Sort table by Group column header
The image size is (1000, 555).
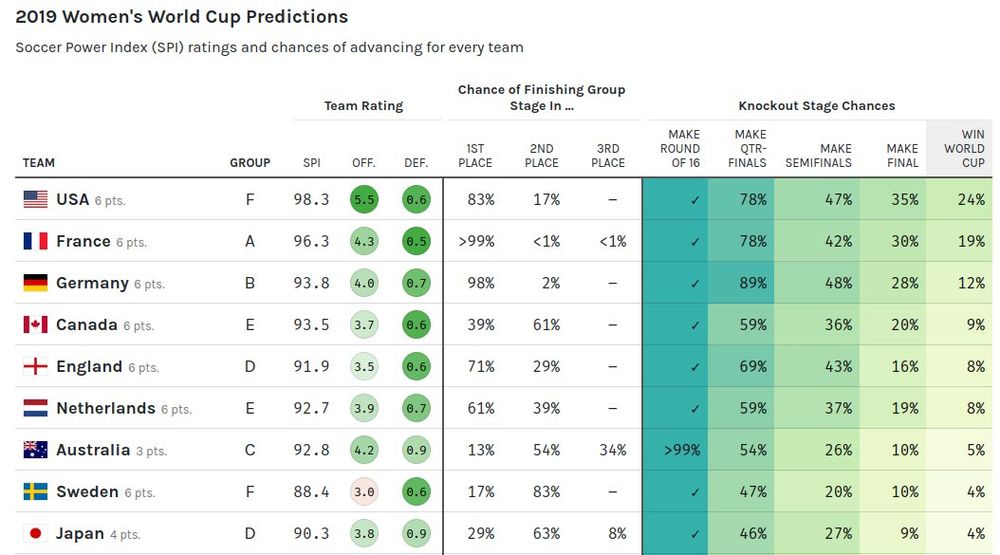click(x=250, y=163)
